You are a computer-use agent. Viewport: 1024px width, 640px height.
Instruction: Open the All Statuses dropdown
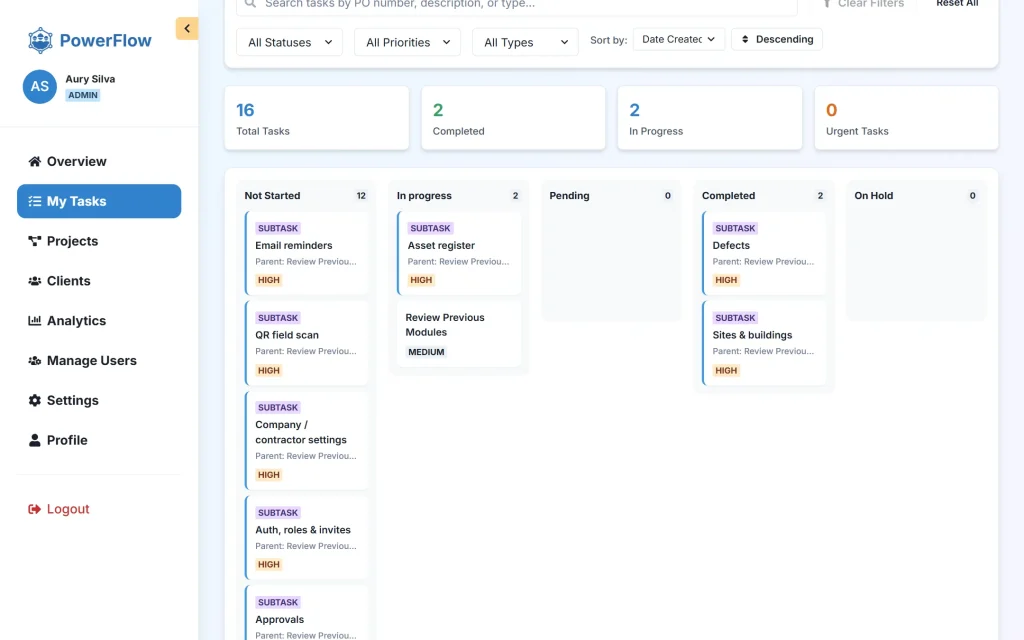(x=289, y=42)
